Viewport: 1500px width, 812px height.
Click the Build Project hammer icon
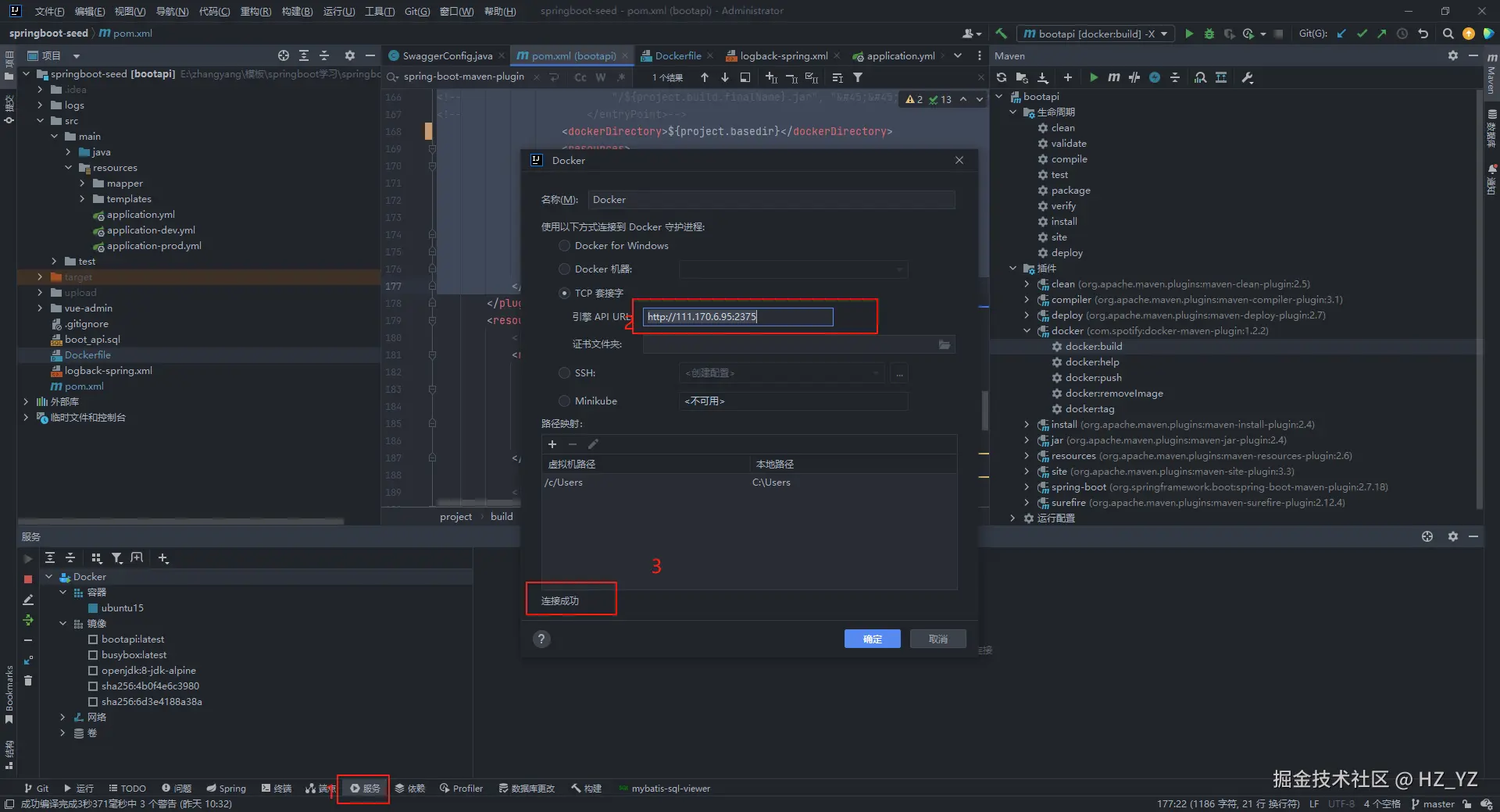(1001, 34)
